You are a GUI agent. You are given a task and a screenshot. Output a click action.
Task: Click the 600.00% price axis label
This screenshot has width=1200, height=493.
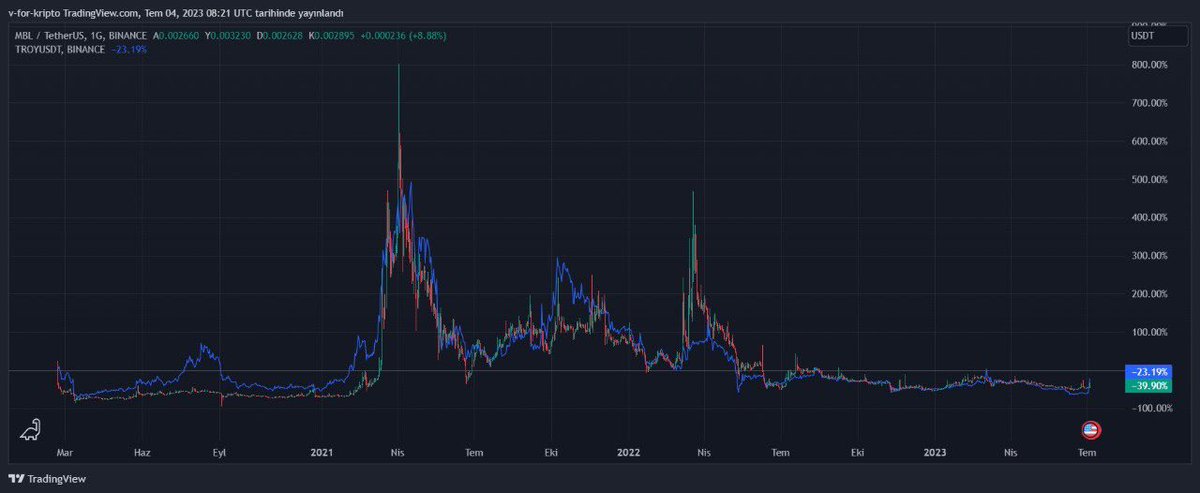(1148, 141)
